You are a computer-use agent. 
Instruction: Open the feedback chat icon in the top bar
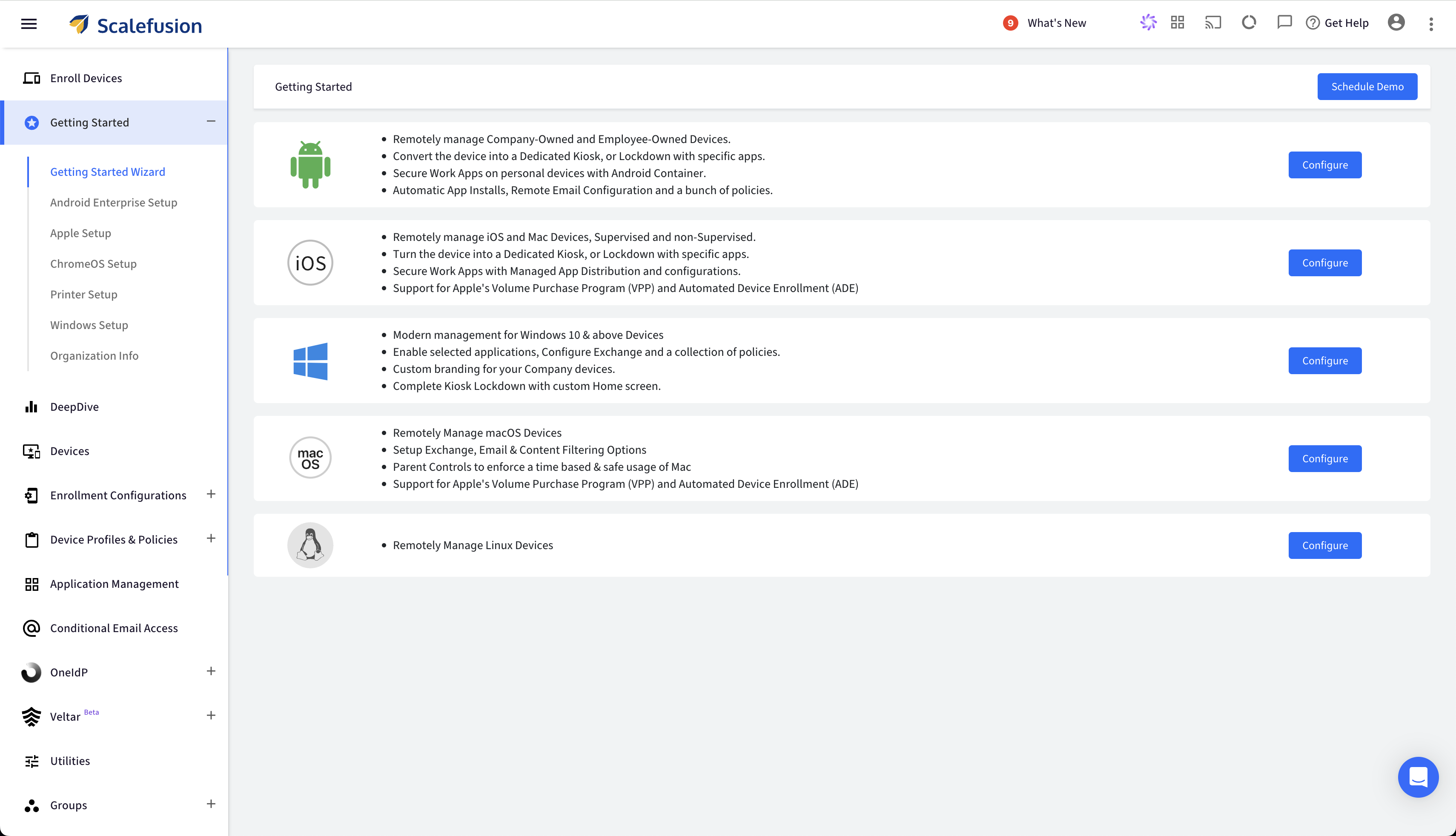tap(1284, 23)
